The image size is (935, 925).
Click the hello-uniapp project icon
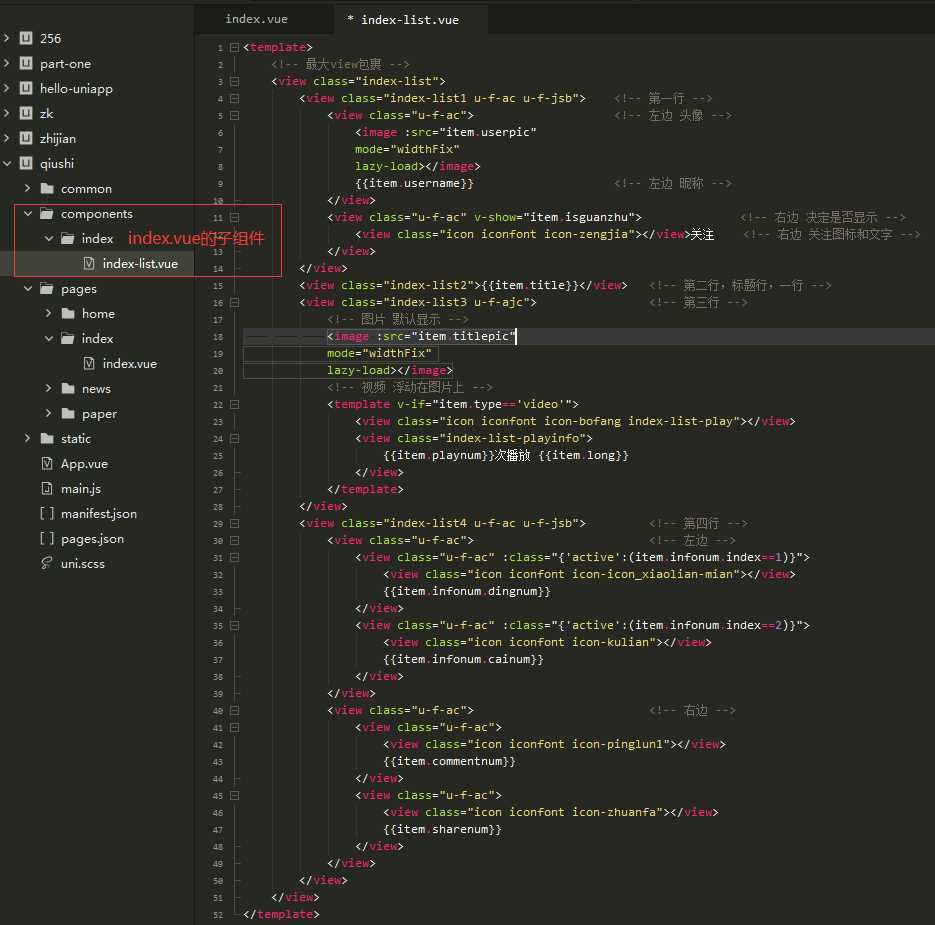pyautogui.click(x=26, y=88)
